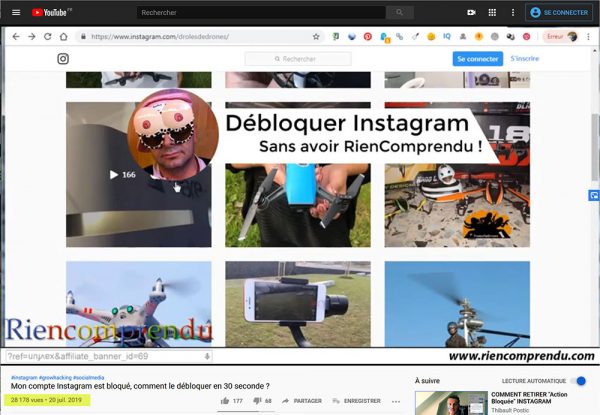Open the YouTube hamburger guide menu
This screenshot has width=600, height=415.
15,13
